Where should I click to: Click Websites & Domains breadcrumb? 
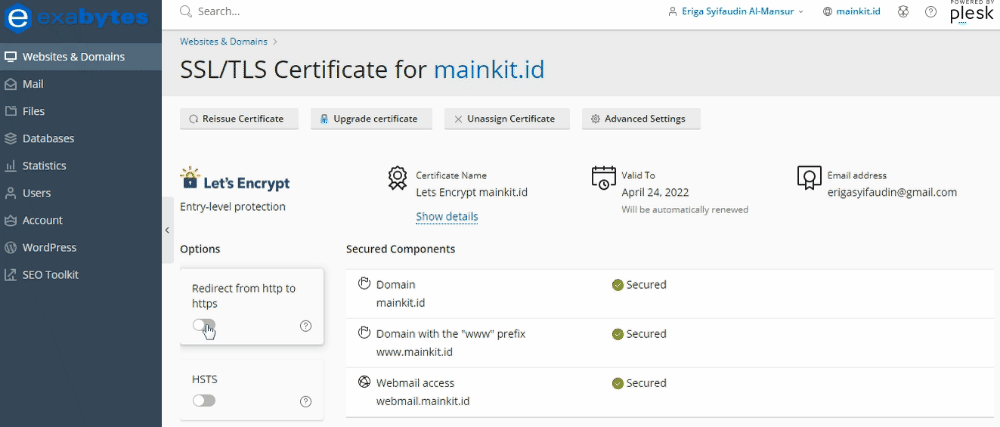point(223,41)
